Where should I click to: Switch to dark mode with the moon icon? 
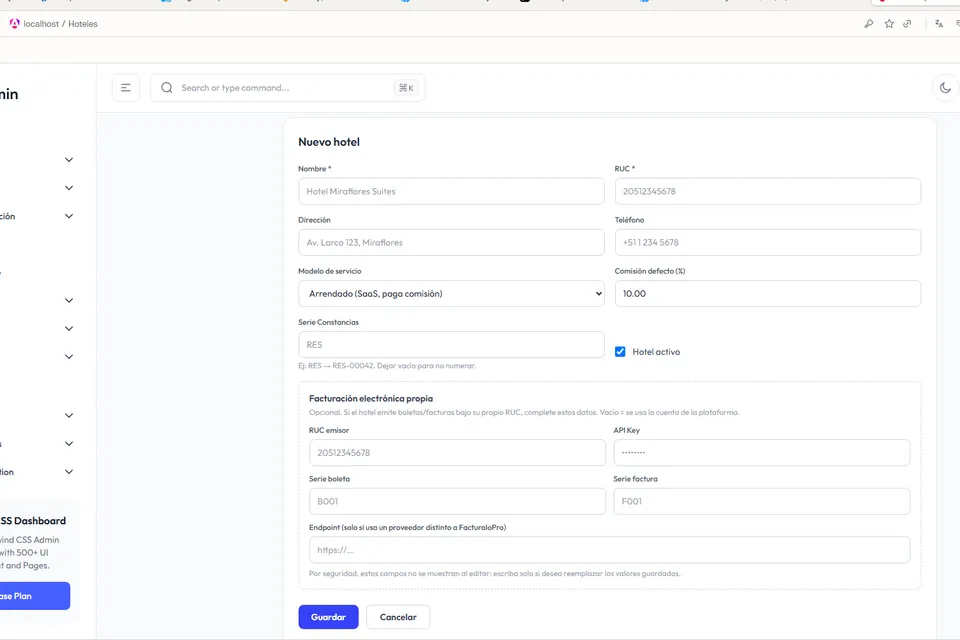(945, 88)
